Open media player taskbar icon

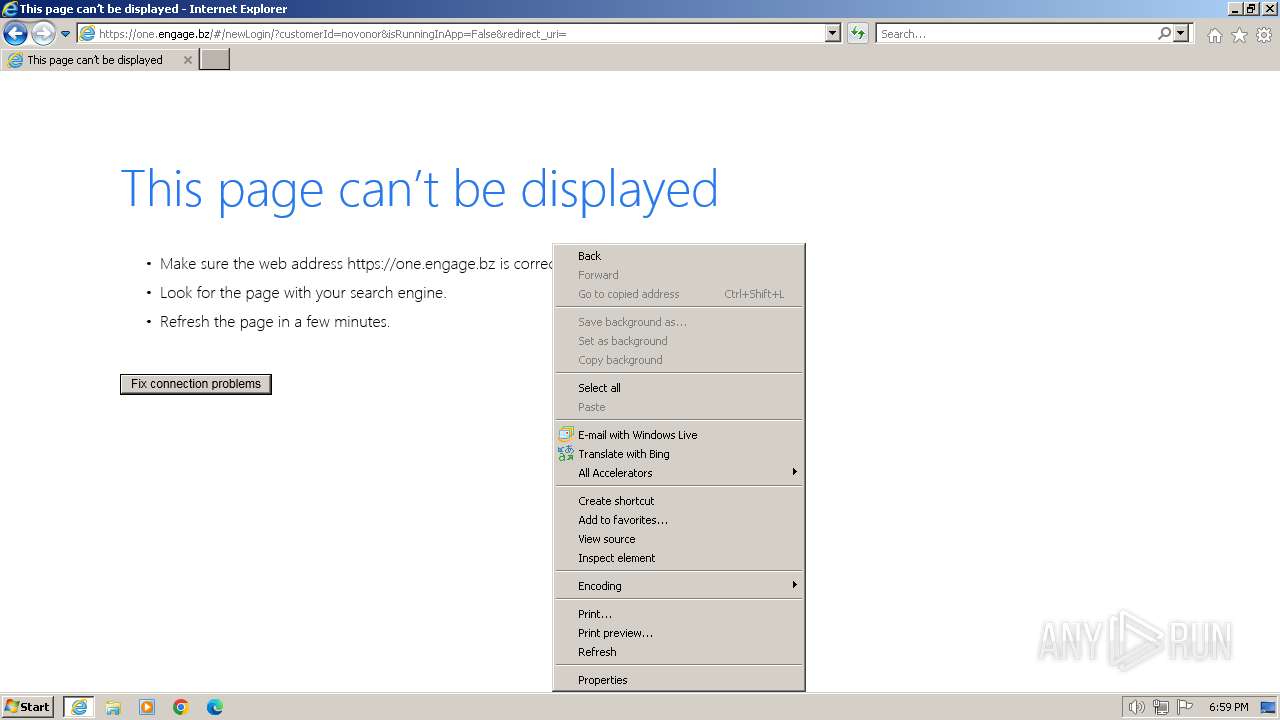click(x=147, y=707)
